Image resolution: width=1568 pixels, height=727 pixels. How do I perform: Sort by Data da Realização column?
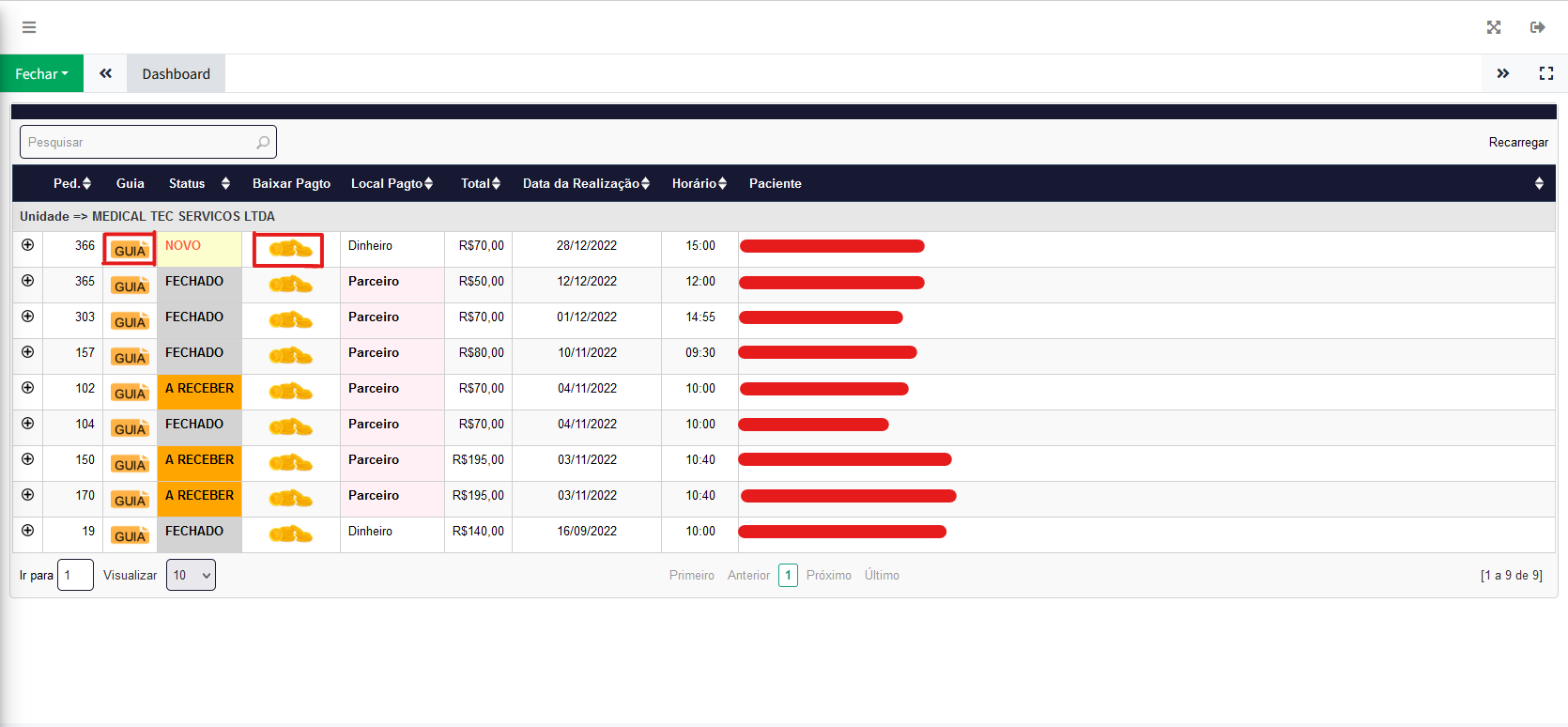point(586,183)
